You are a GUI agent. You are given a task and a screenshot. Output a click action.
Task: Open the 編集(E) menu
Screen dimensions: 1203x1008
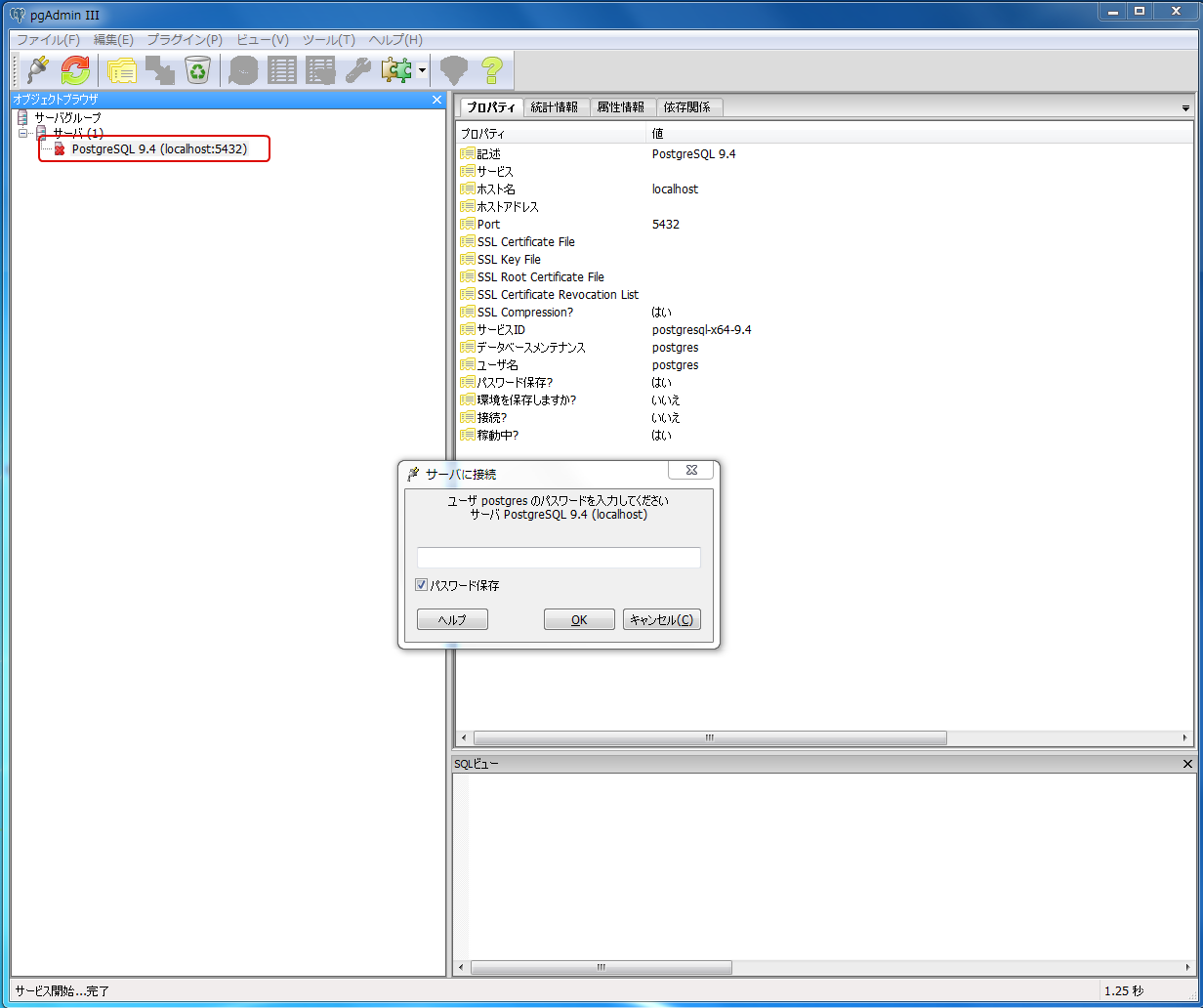pos(113,40)
